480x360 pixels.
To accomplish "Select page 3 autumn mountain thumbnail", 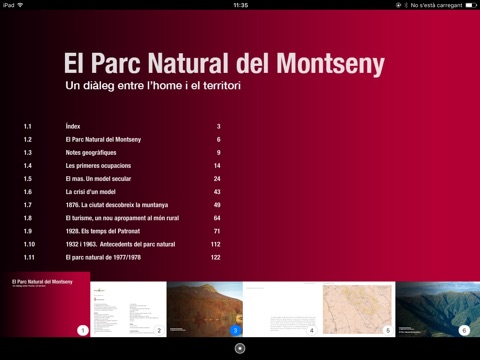I will (205, 309).
